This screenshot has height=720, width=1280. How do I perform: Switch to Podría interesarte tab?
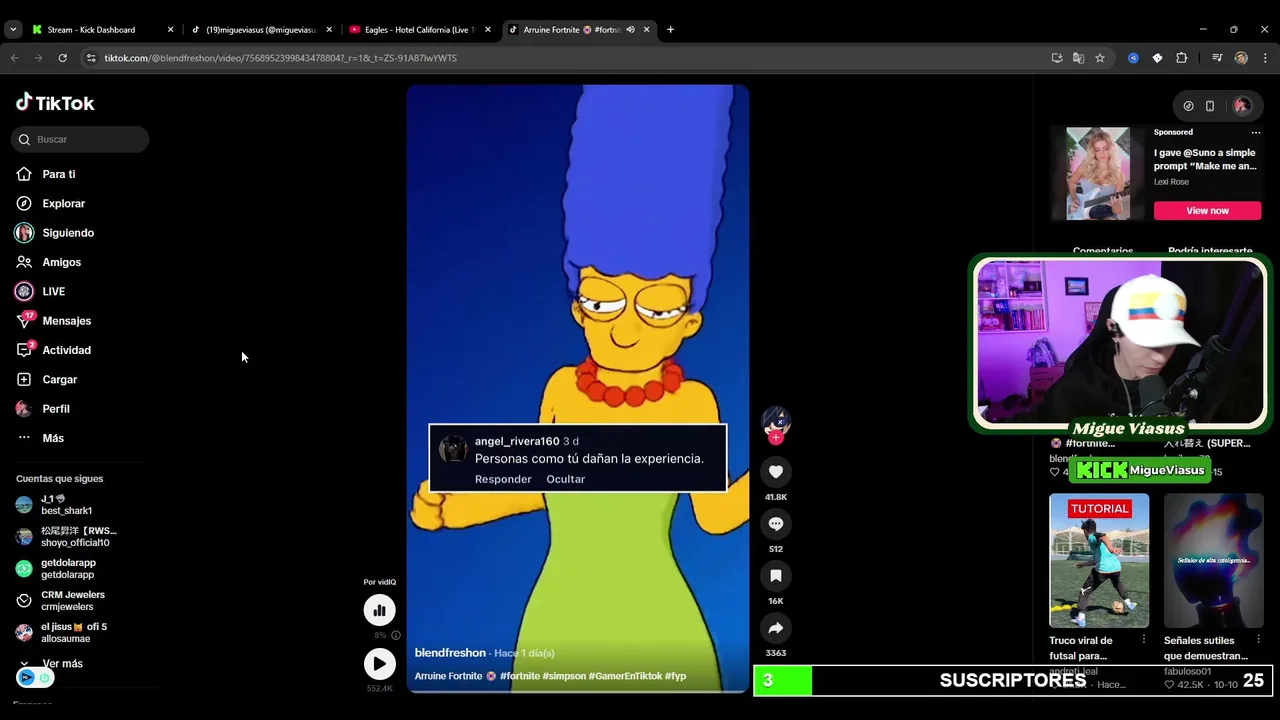click(1210, 251)
